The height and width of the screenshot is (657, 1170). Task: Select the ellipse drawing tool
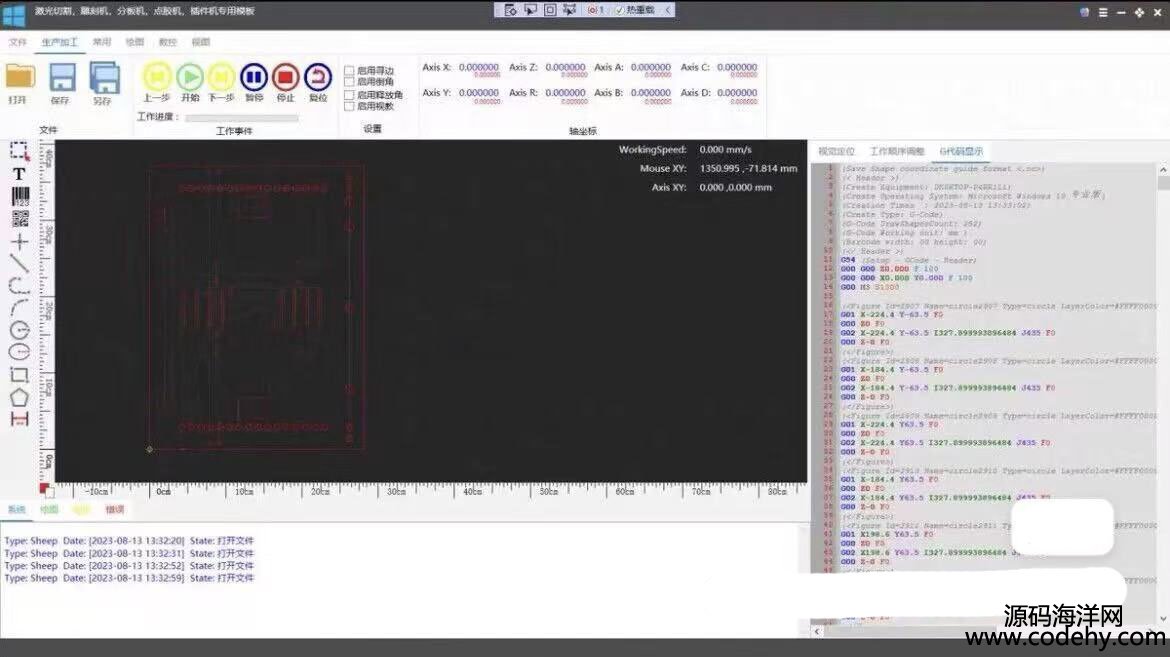(20, 352)
